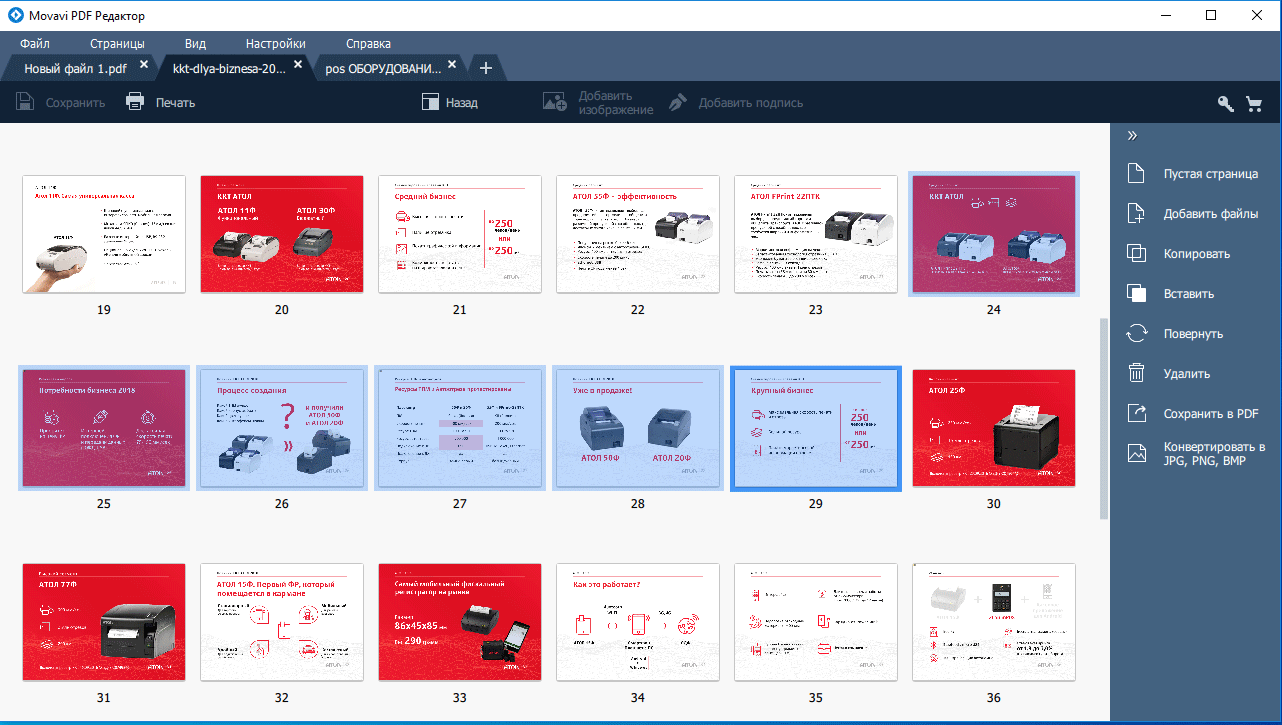Click the convert to image icon
This screenshot has width=1282, height=725.
[x=1136, y=453]
